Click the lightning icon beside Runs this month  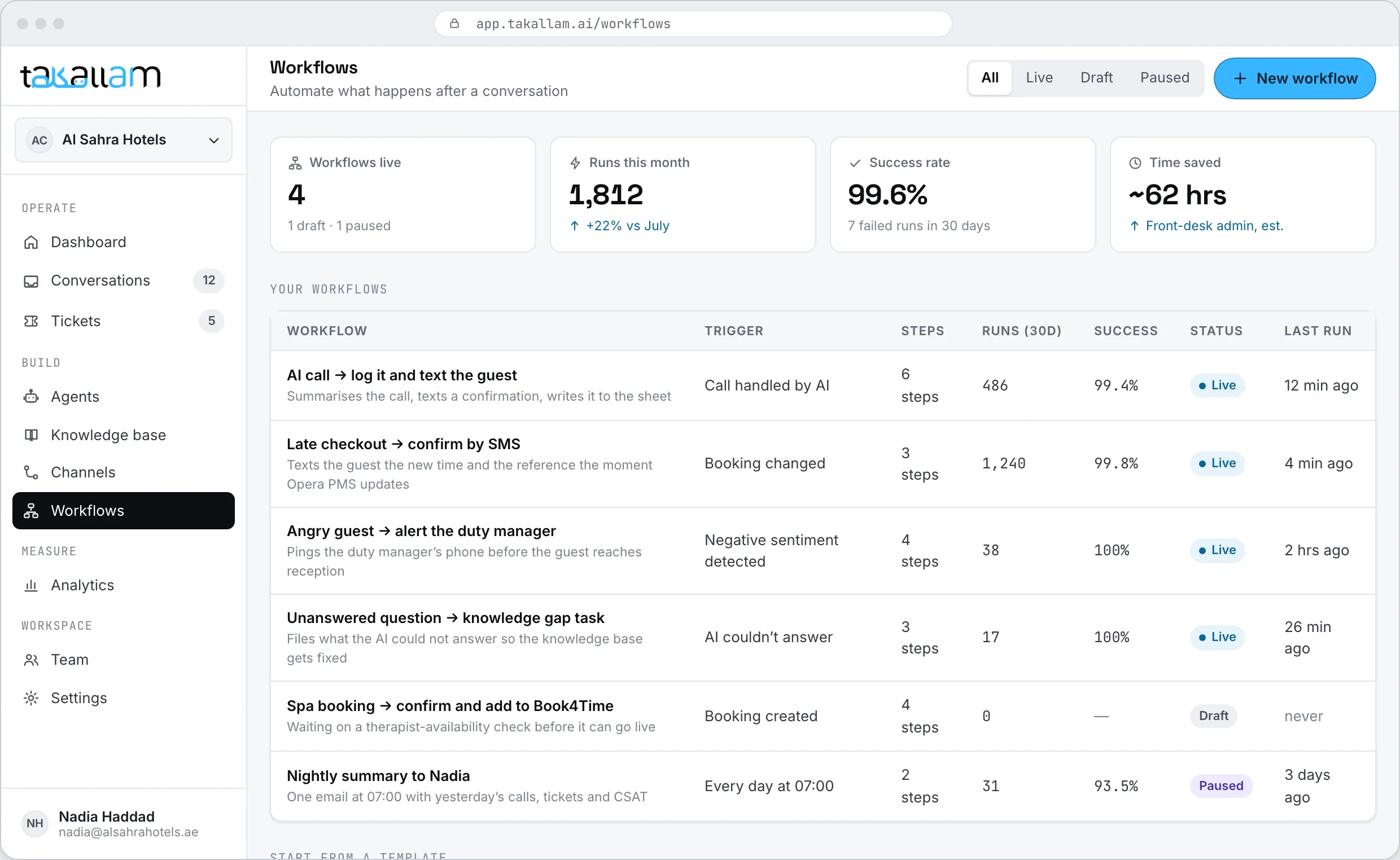[x=575, y=163]
